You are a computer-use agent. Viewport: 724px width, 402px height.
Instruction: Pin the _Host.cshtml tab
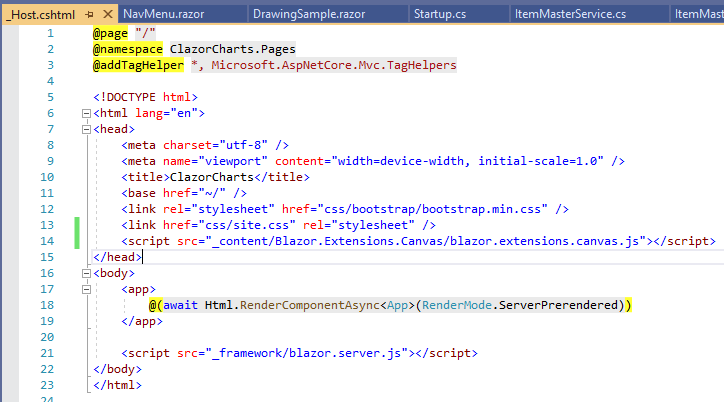[x=89, y=15]
